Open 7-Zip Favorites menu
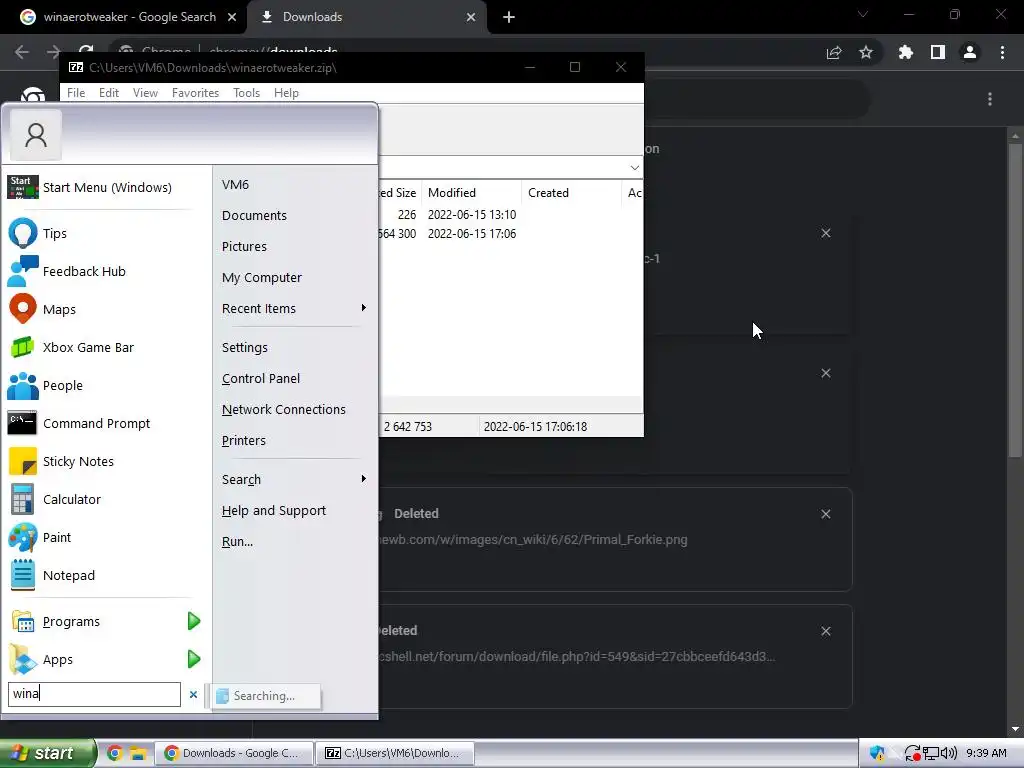The height and width of the screenshot is (768, 1024). tap(195, 93)
